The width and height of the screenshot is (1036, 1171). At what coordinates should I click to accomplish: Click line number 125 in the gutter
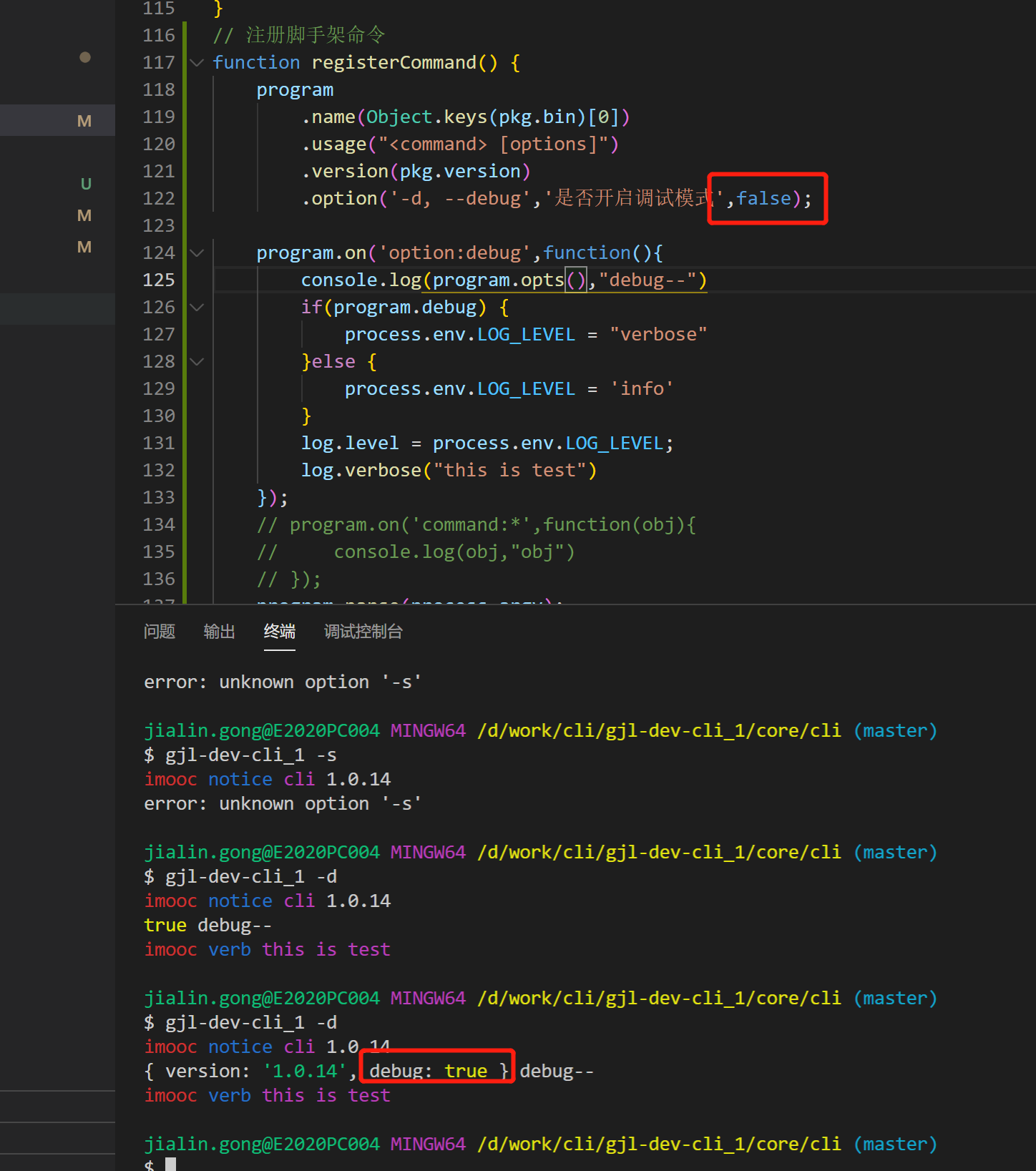(159, 280)
